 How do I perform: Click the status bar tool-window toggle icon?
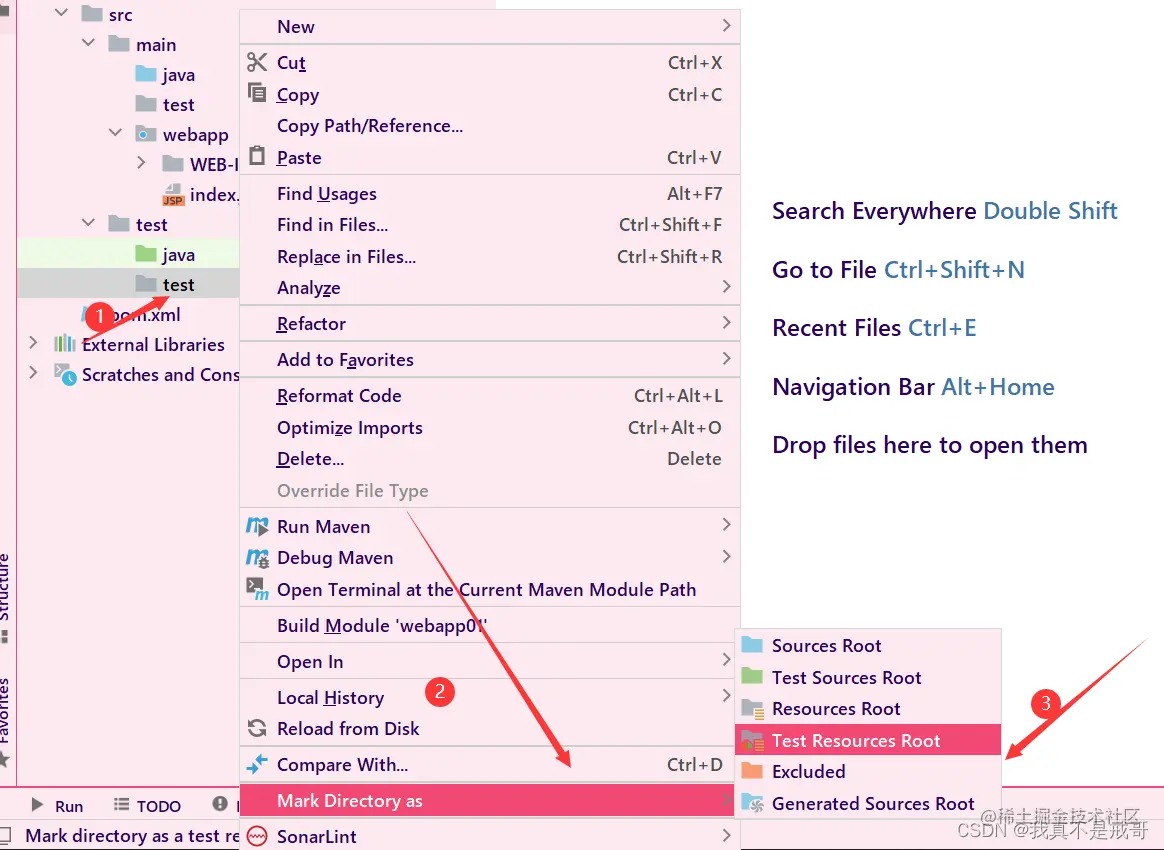click(x=5, y=835)
